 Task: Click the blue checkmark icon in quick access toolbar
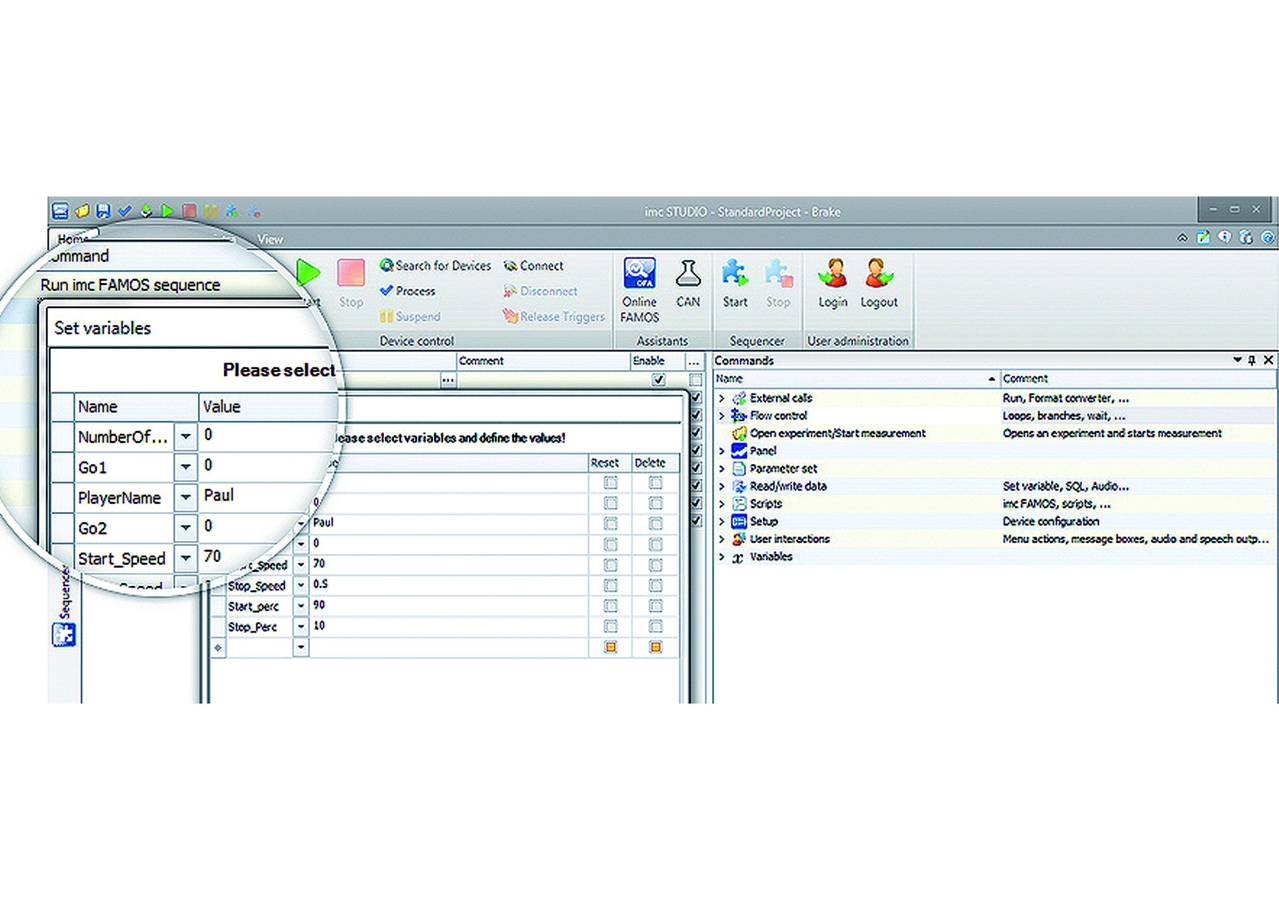125,211
